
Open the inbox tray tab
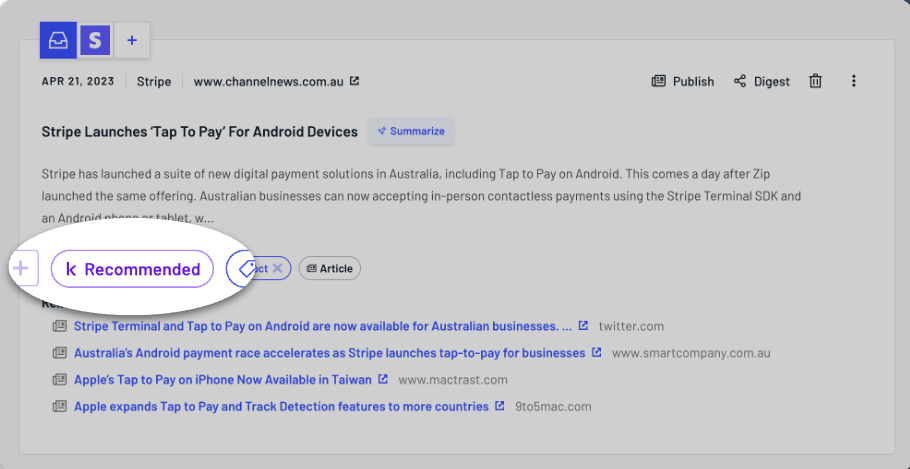pyautogui.click(x=58, y=41)
